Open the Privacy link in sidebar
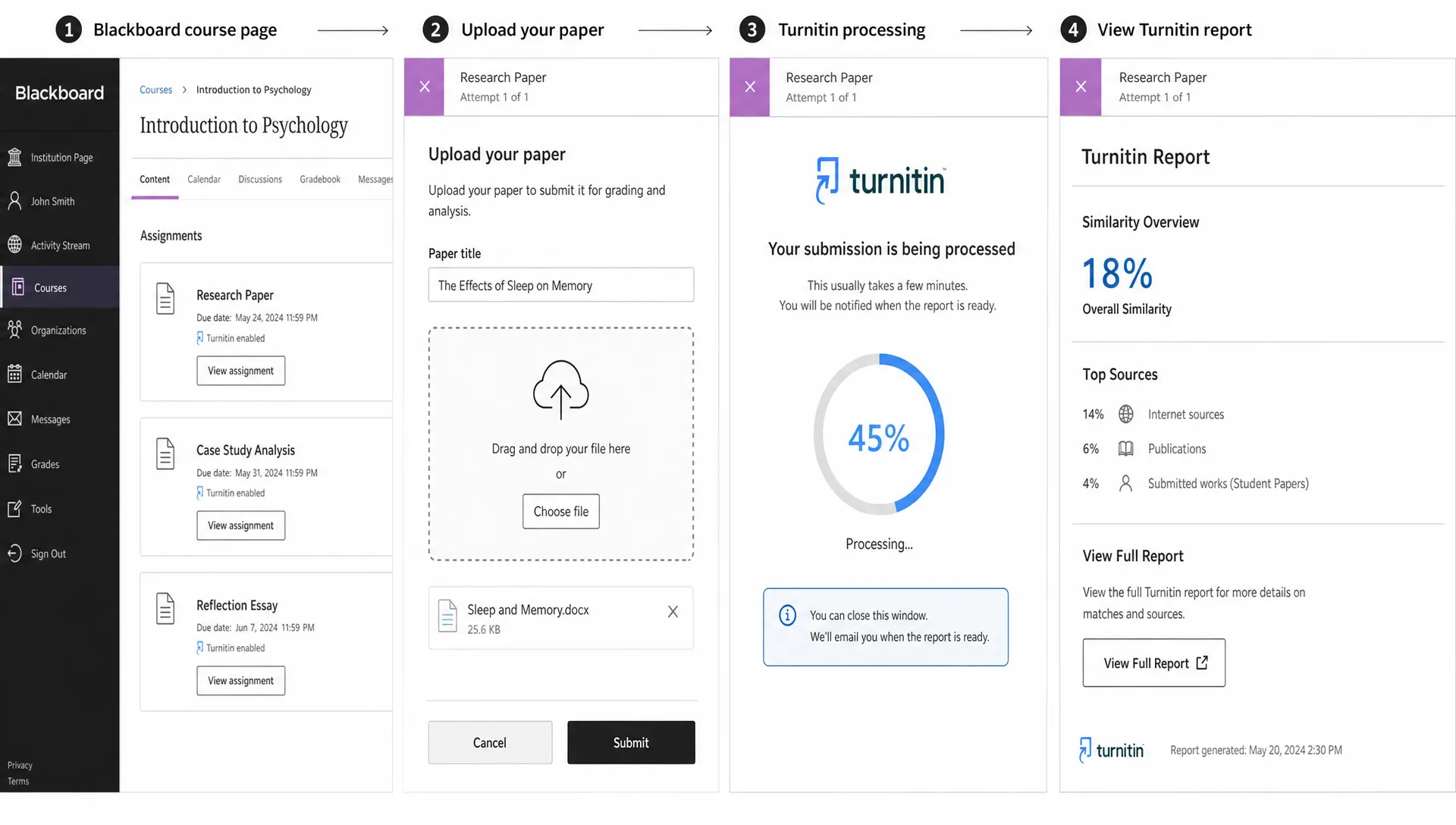The height and width of the screenshot is (825, 1456). pyautogui.click(x=20, y=765)
